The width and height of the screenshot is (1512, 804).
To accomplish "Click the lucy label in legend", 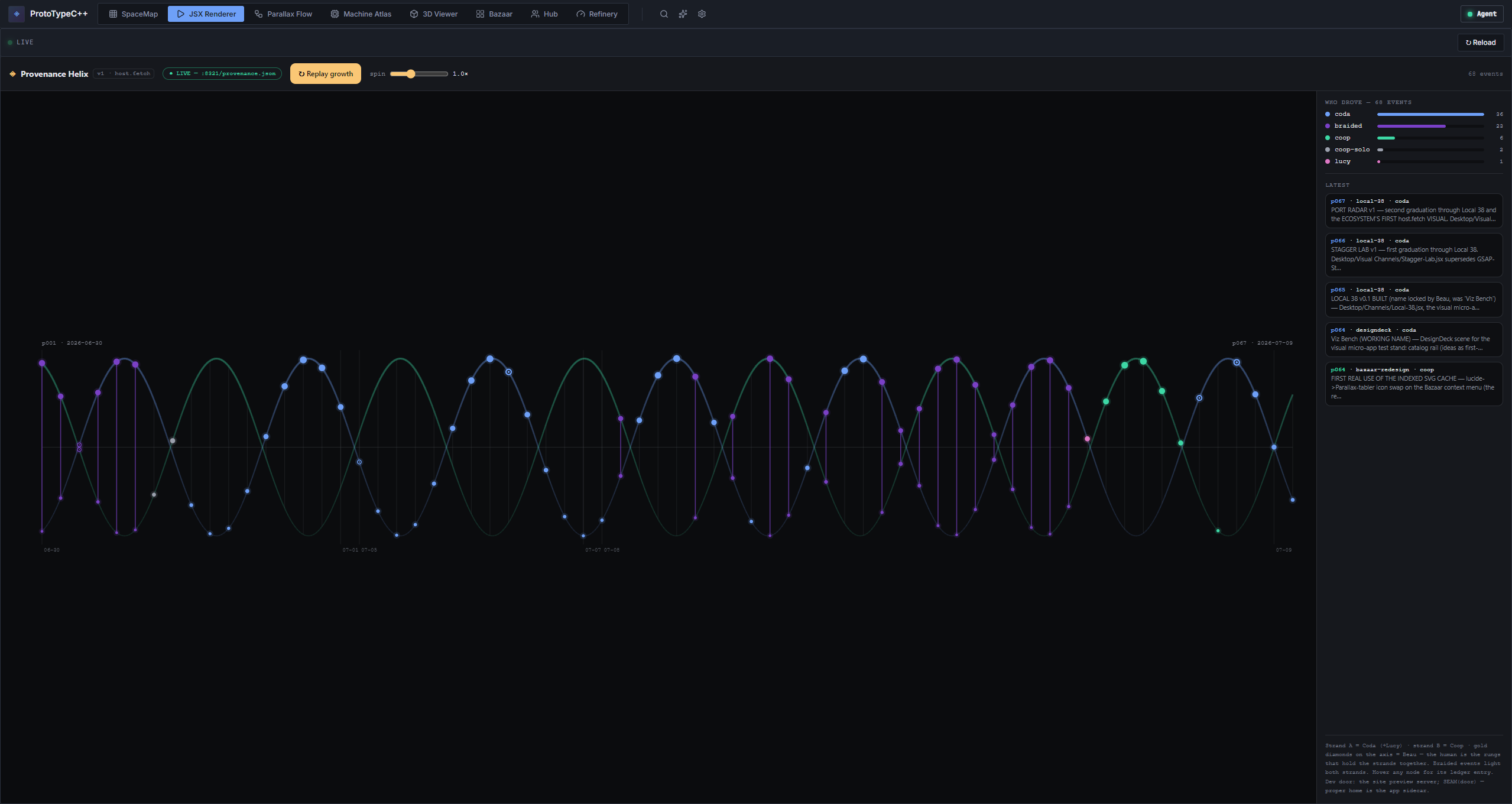I will (1342, 161).
